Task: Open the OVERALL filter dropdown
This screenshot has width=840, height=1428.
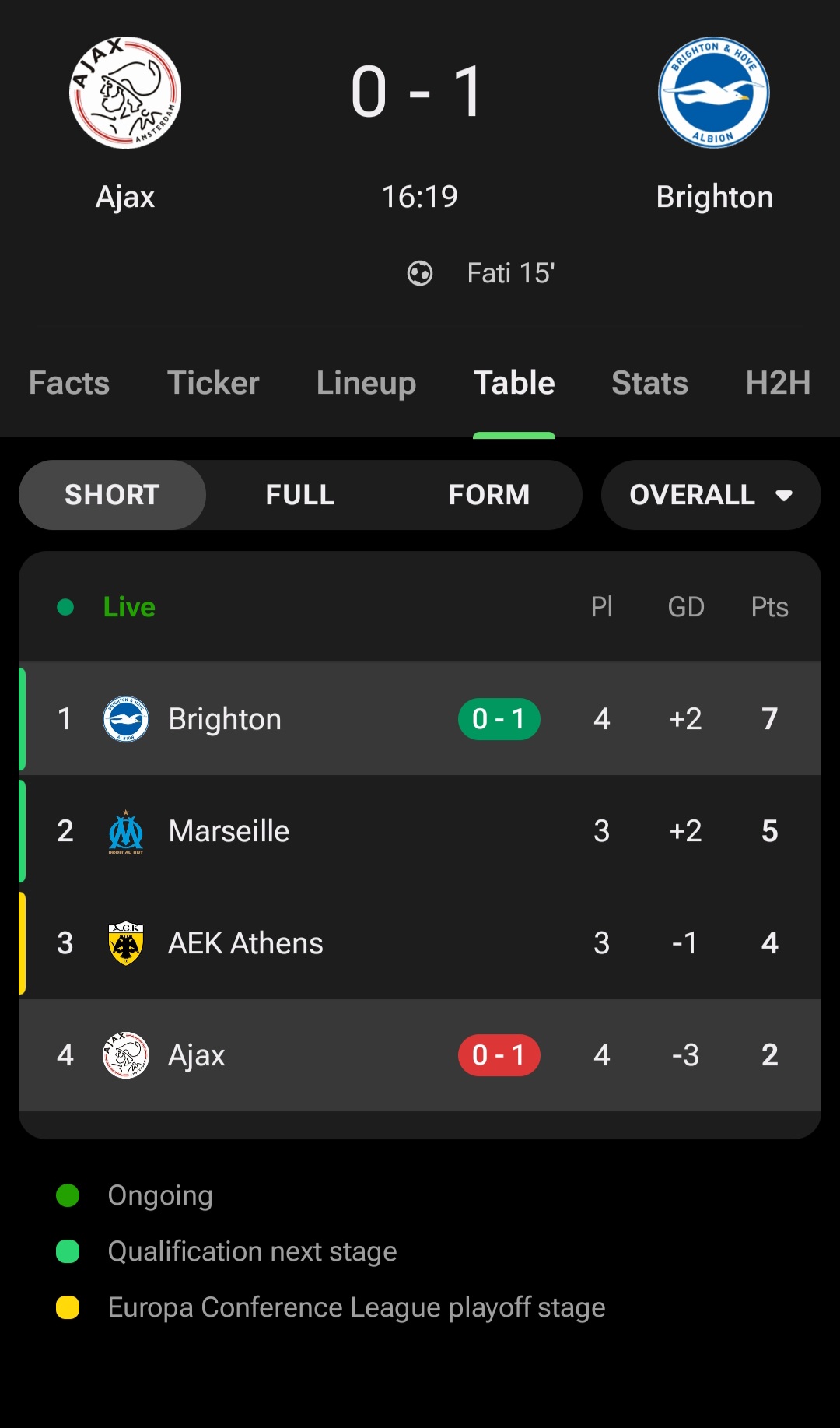Action: [711, 495]
